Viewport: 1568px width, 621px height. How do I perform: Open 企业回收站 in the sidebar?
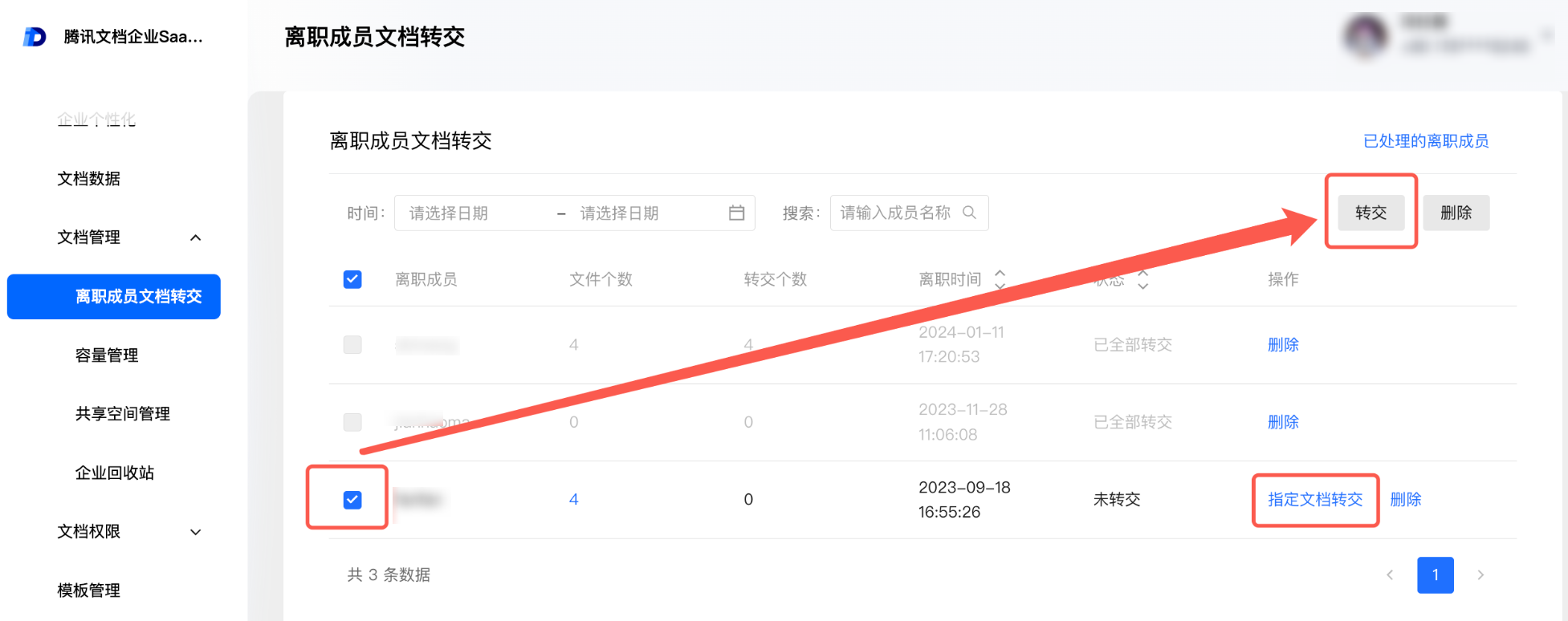(115, 473)
